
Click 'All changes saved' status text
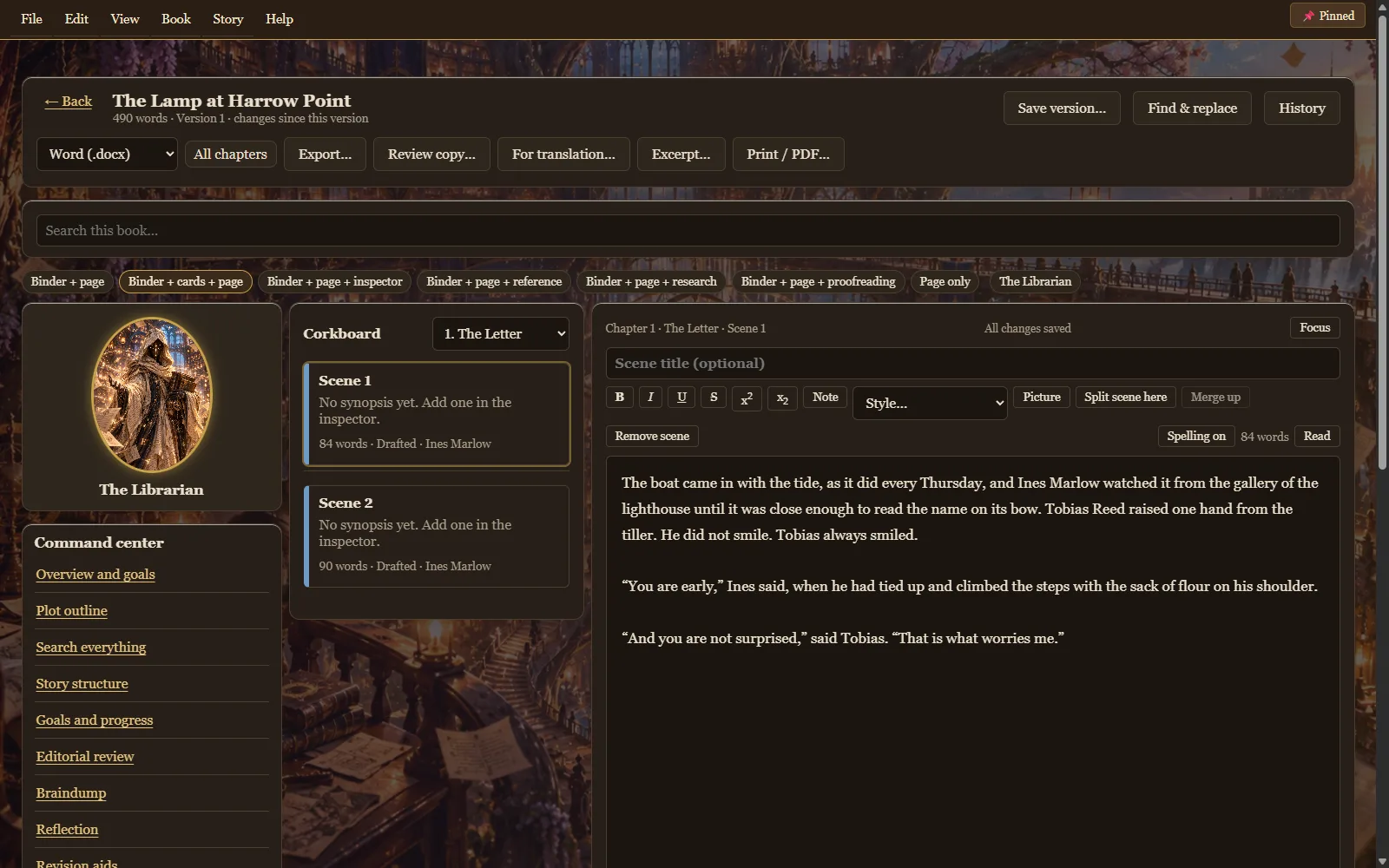pos(1028,328)
